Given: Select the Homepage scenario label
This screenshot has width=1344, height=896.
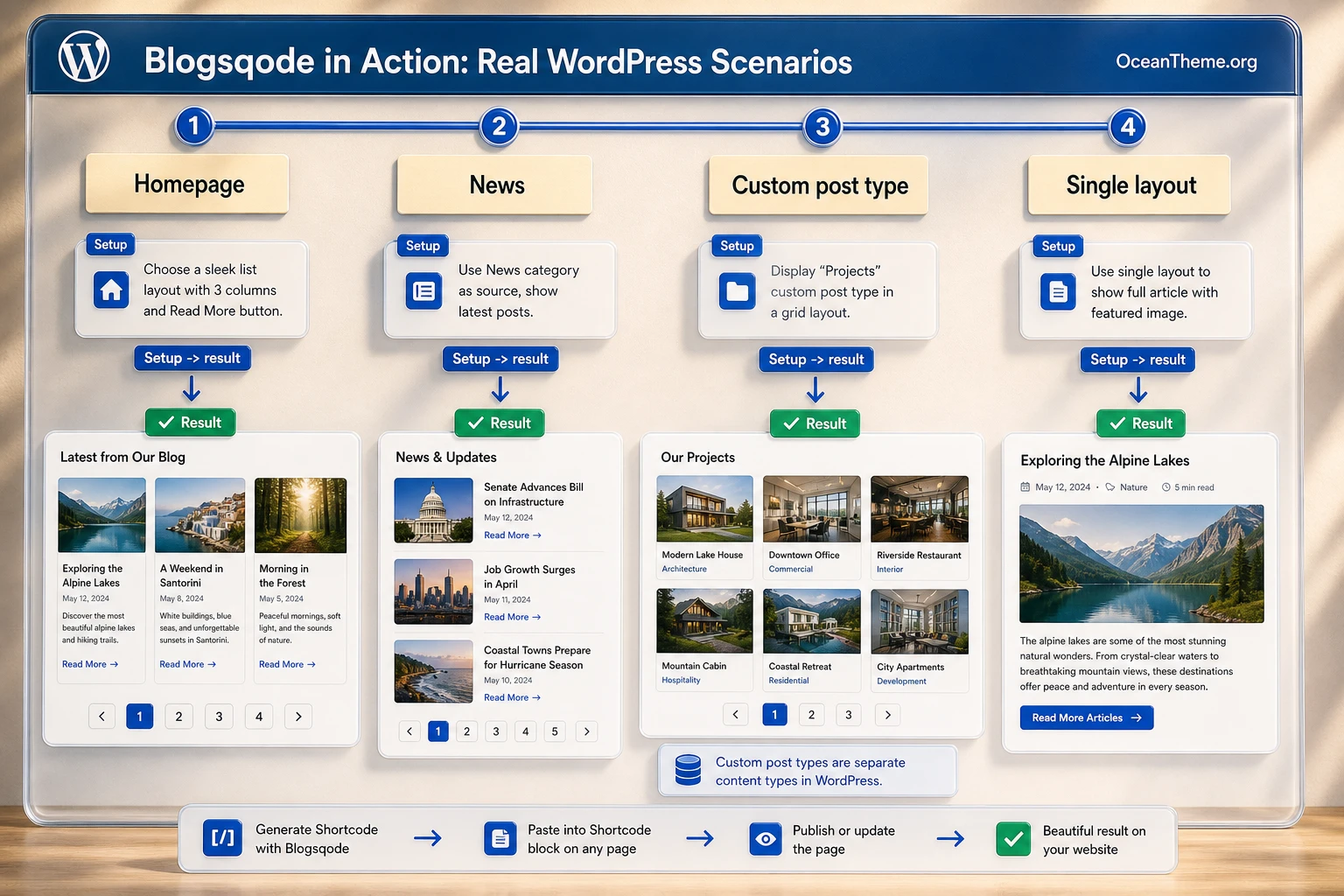Looking at the screenshot, I should (x=187, y=184).
